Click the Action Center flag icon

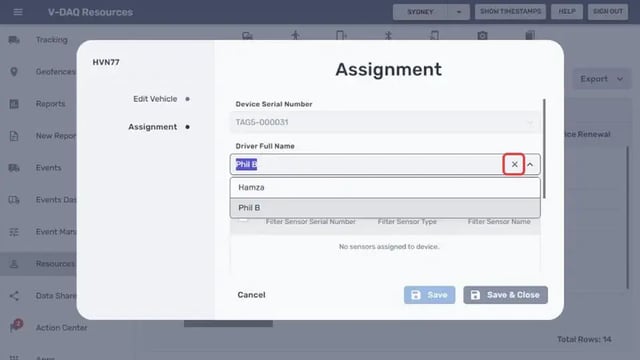[16, 326]
